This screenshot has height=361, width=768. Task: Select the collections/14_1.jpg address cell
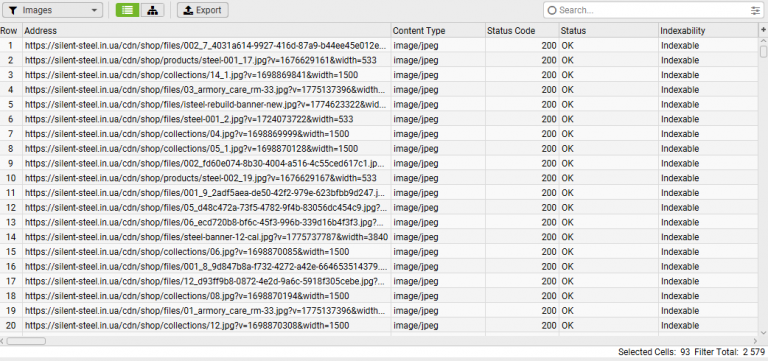pos(206,75)
